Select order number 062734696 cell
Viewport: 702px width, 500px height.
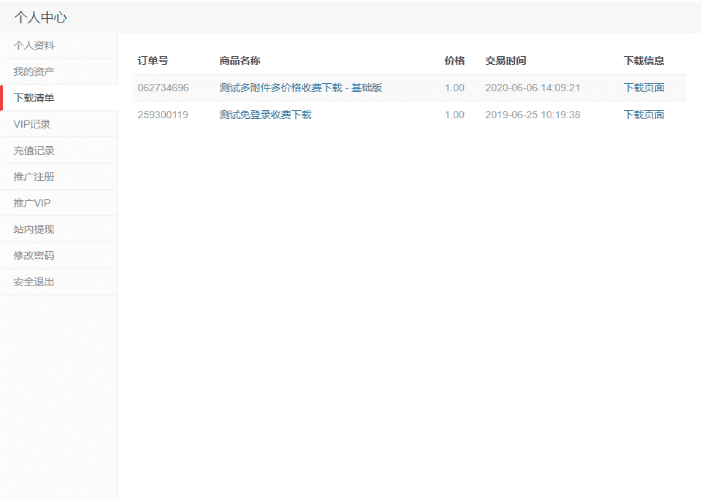coord(163,88)
